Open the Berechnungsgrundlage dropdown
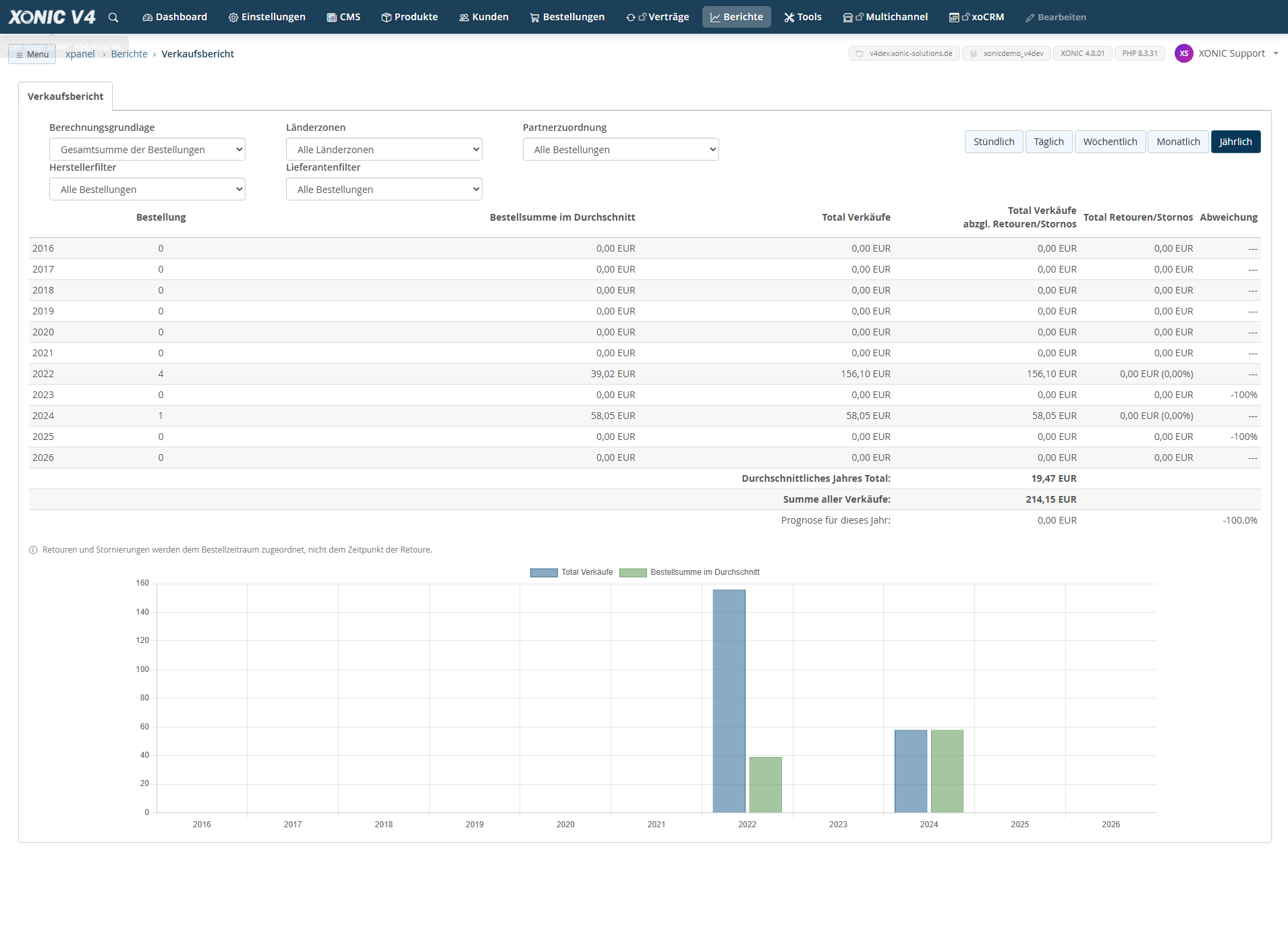1288x944 pixels. point(147,149)
